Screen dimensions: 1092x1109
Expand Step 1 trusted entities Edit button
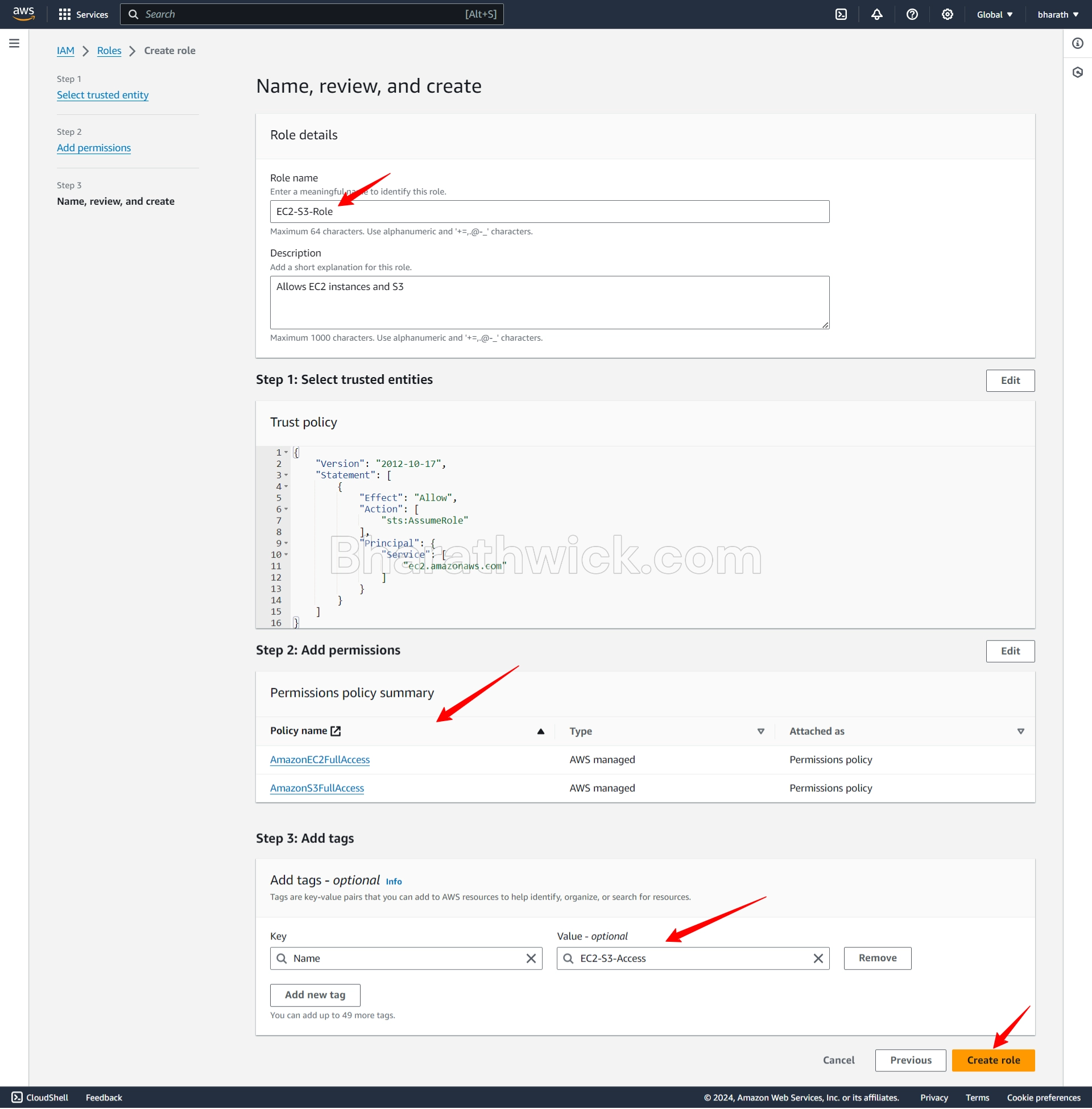coord(1009,381)
